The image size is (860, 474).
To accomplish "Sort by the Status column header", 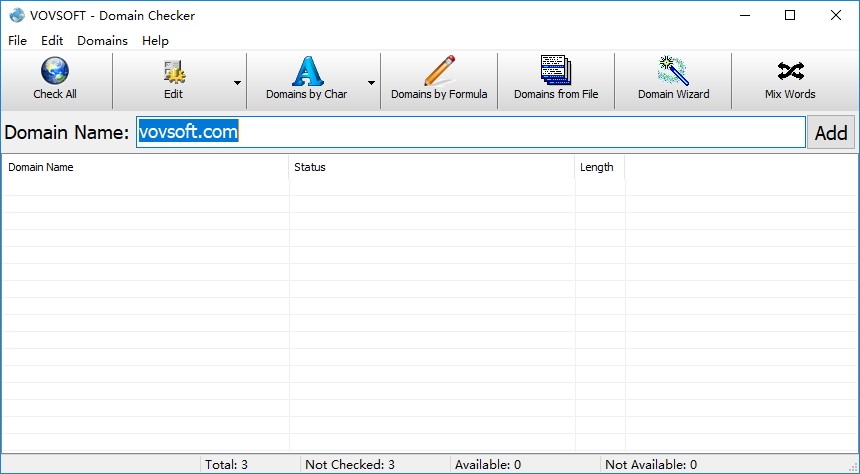I will click(x=432, y=167).
